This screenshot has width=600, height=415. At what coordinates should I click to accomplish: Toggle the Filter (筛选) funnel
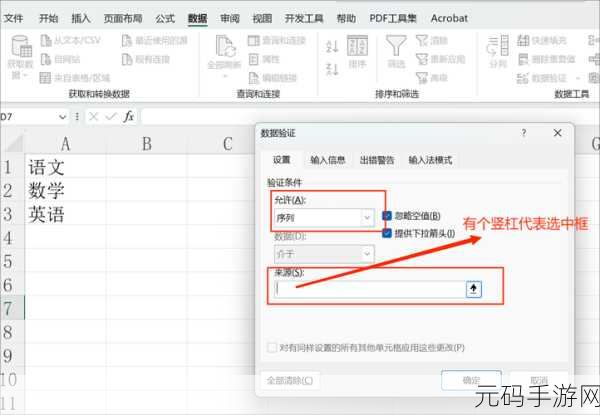pyautogui.click(x=396, y=52)
